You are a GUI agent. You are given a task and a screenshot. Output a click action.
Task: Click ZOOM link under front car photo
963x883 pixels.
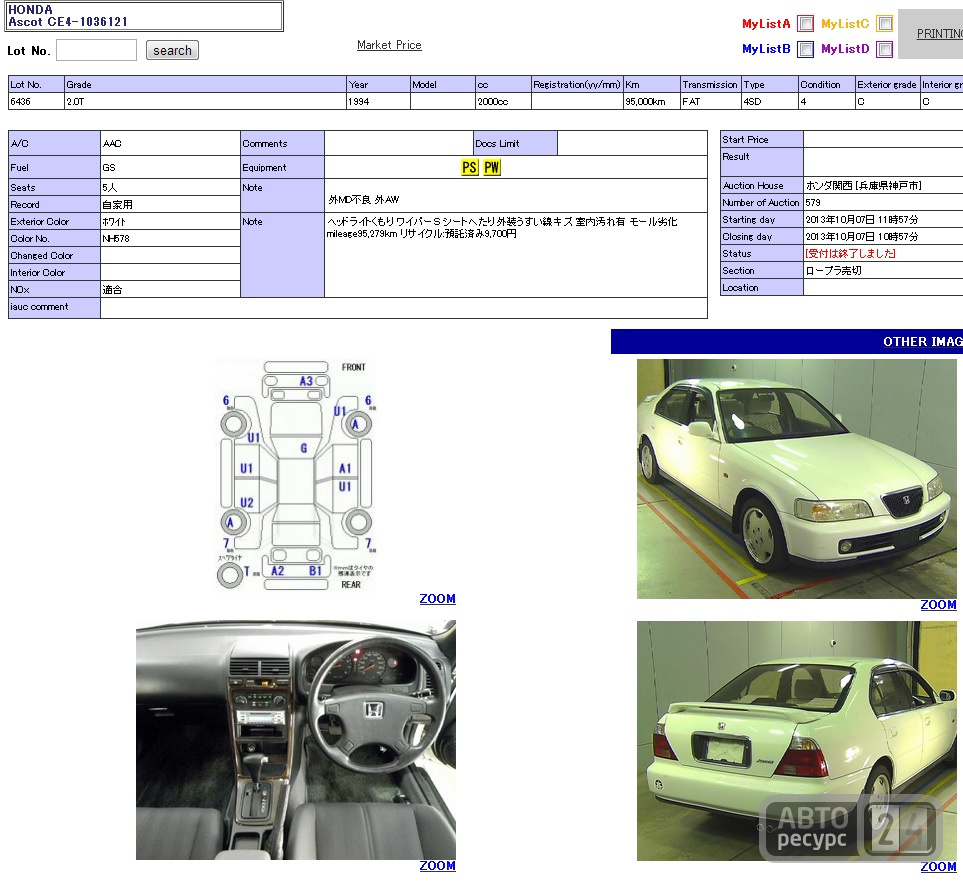(938, 605)
